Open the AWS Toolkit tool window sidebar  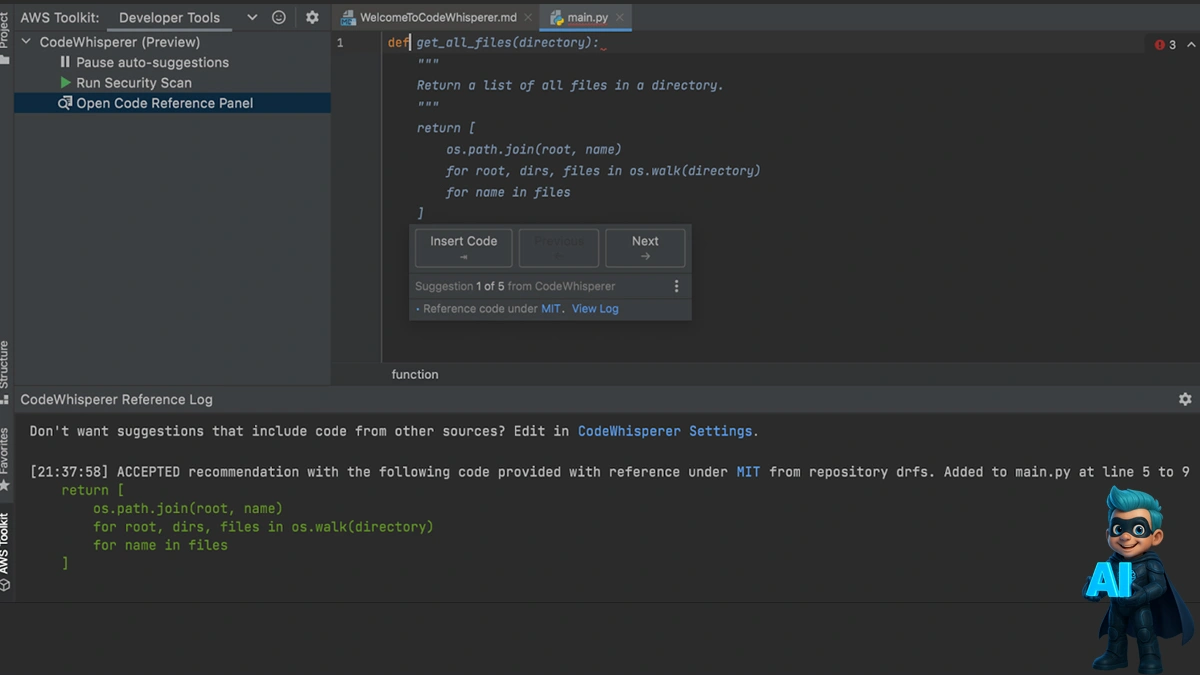(x=5, y=551)
